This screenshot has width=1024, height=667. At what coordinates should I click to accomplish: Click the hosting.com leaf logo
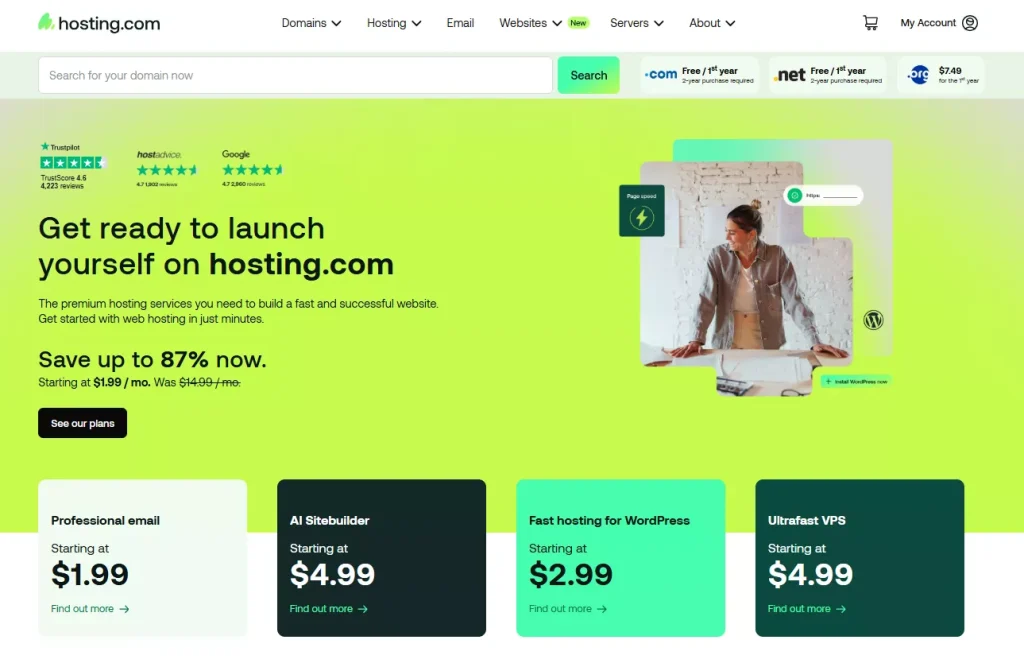(46, 22)
